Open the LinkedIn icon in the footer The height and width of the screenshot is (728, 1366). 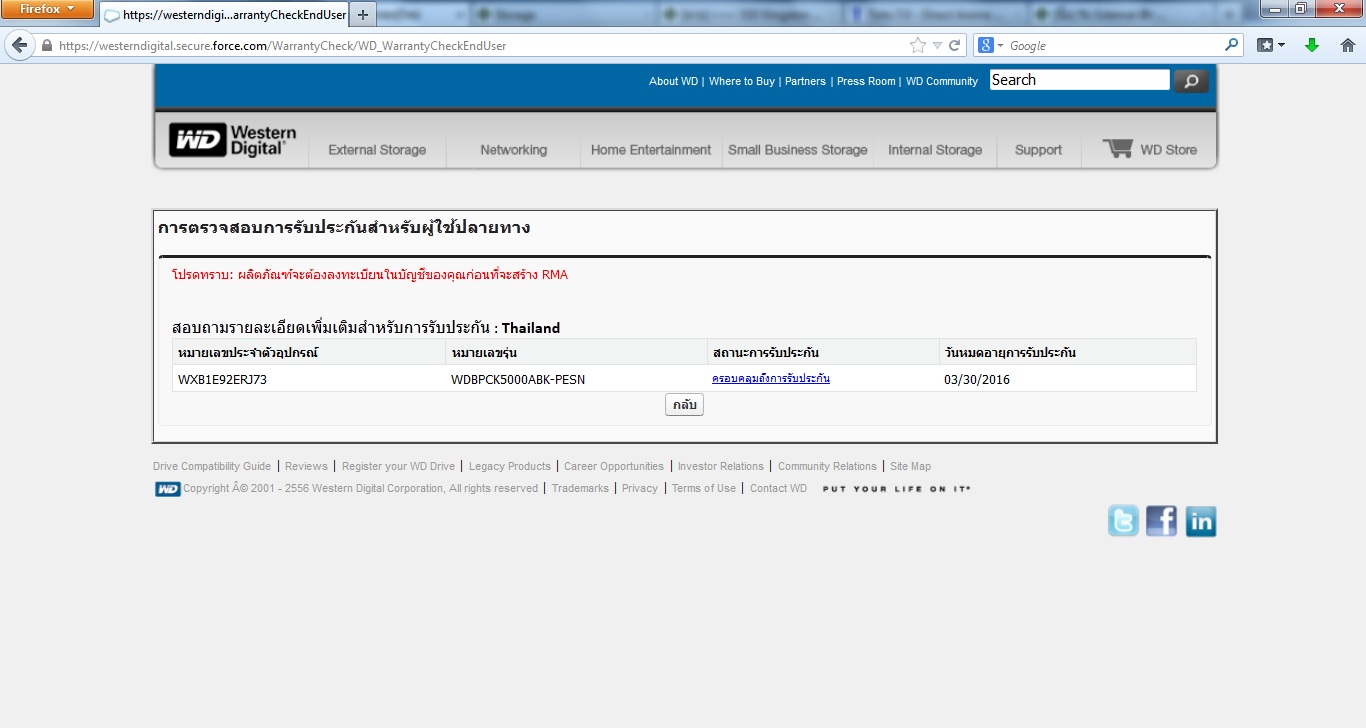(x=1200, y=521)
